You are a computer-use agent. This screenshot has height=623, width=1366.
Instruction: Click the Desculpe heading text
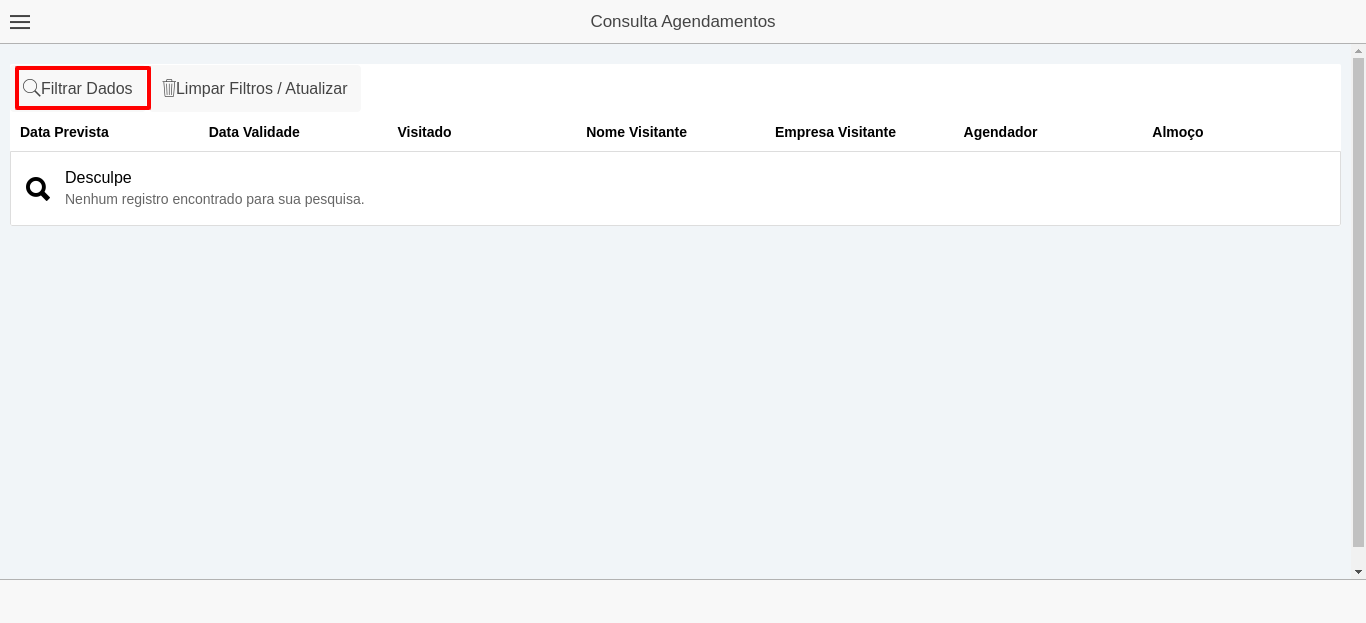pyautogui.click(x=98, y=178)
